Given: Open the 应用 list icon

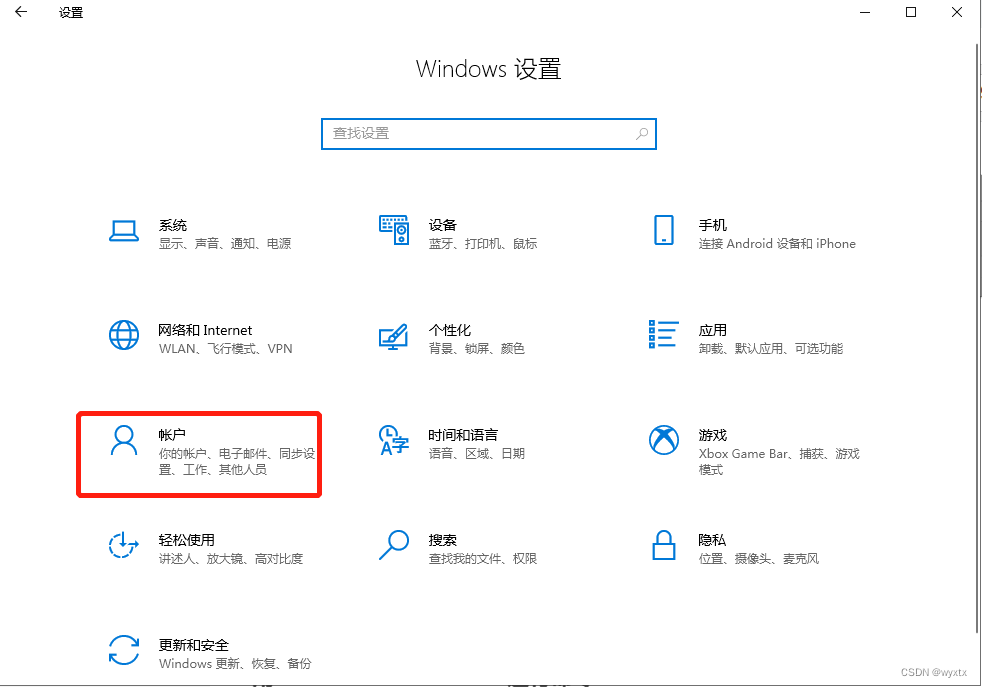Looking at the screenshot, I should click(x=664, y=334).
